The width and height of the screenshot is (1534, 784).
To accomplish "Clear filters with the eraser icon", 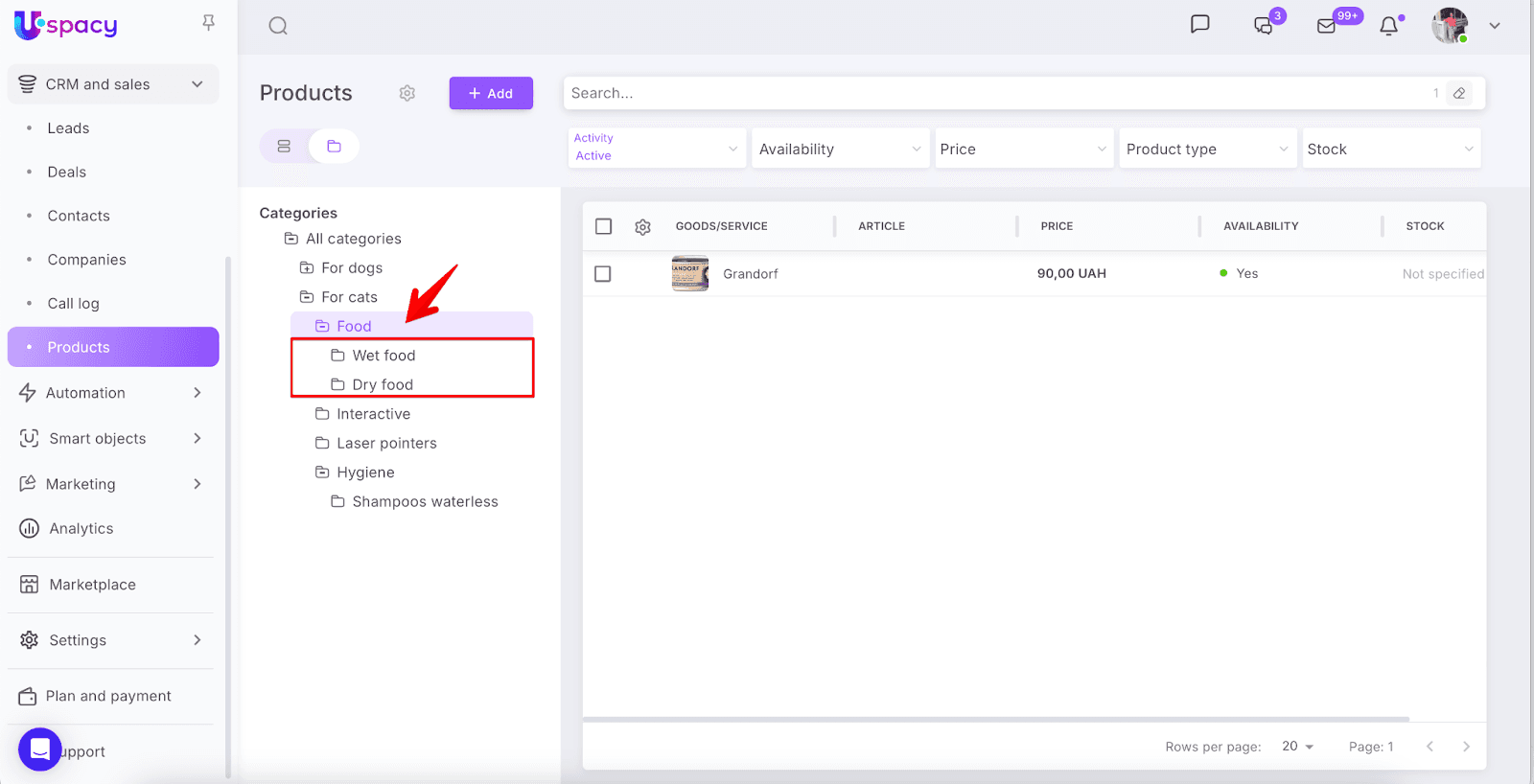I will (x=1459, y=93).
